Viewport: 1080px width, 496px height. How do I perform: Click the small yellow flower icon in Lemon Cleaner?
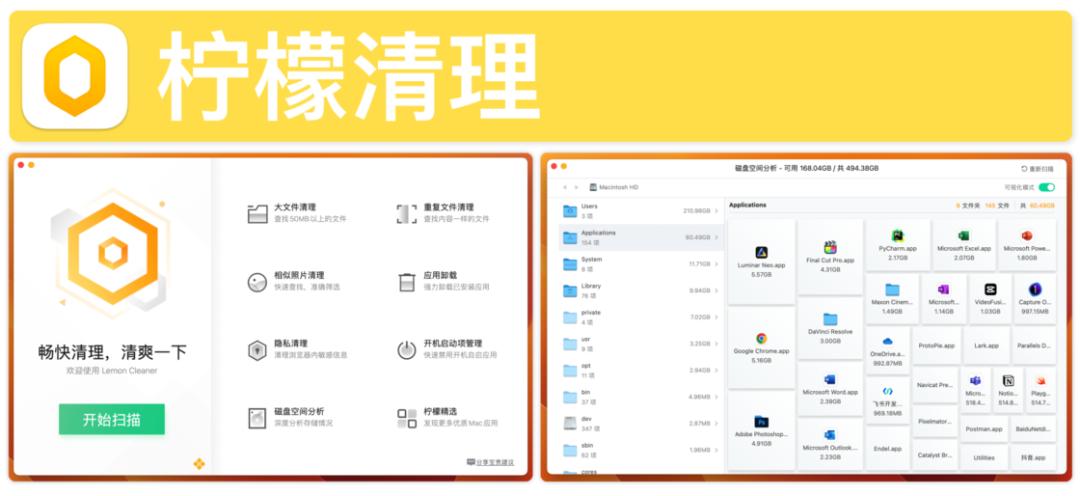[199, 464]
